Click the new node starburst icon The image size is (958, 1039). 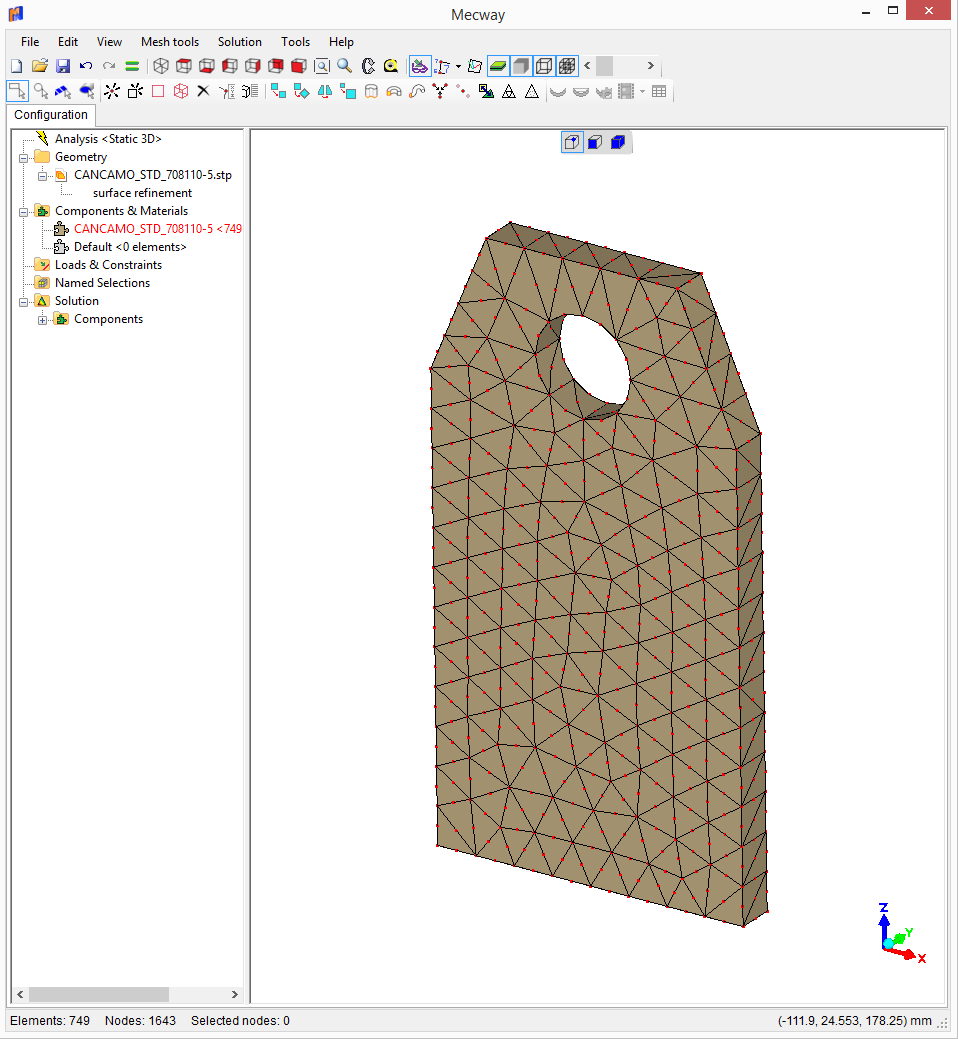pyautogui.click(x=112, y=91)
